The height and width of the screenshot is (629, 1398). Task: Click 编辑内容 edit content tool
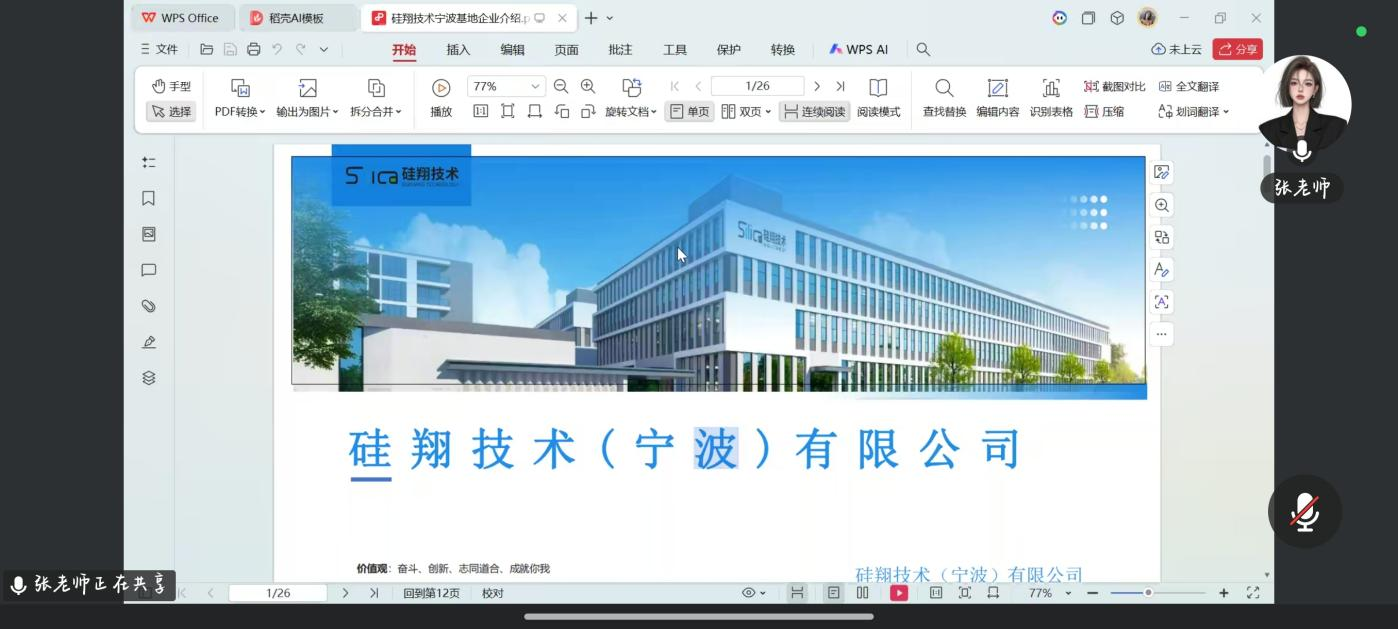click(998, 99)
